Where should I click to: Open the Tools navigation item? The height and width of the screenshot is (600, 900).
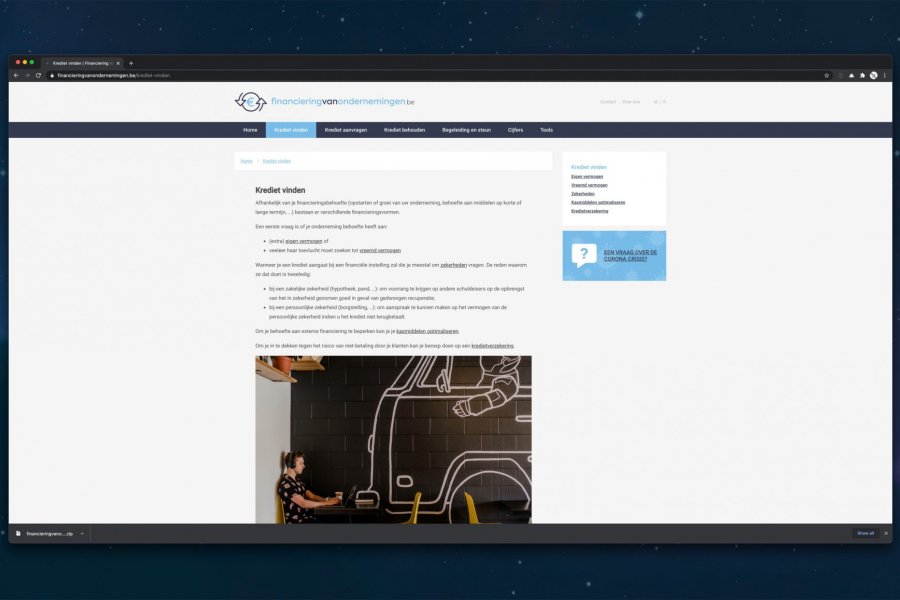click(x=546, y=130)
